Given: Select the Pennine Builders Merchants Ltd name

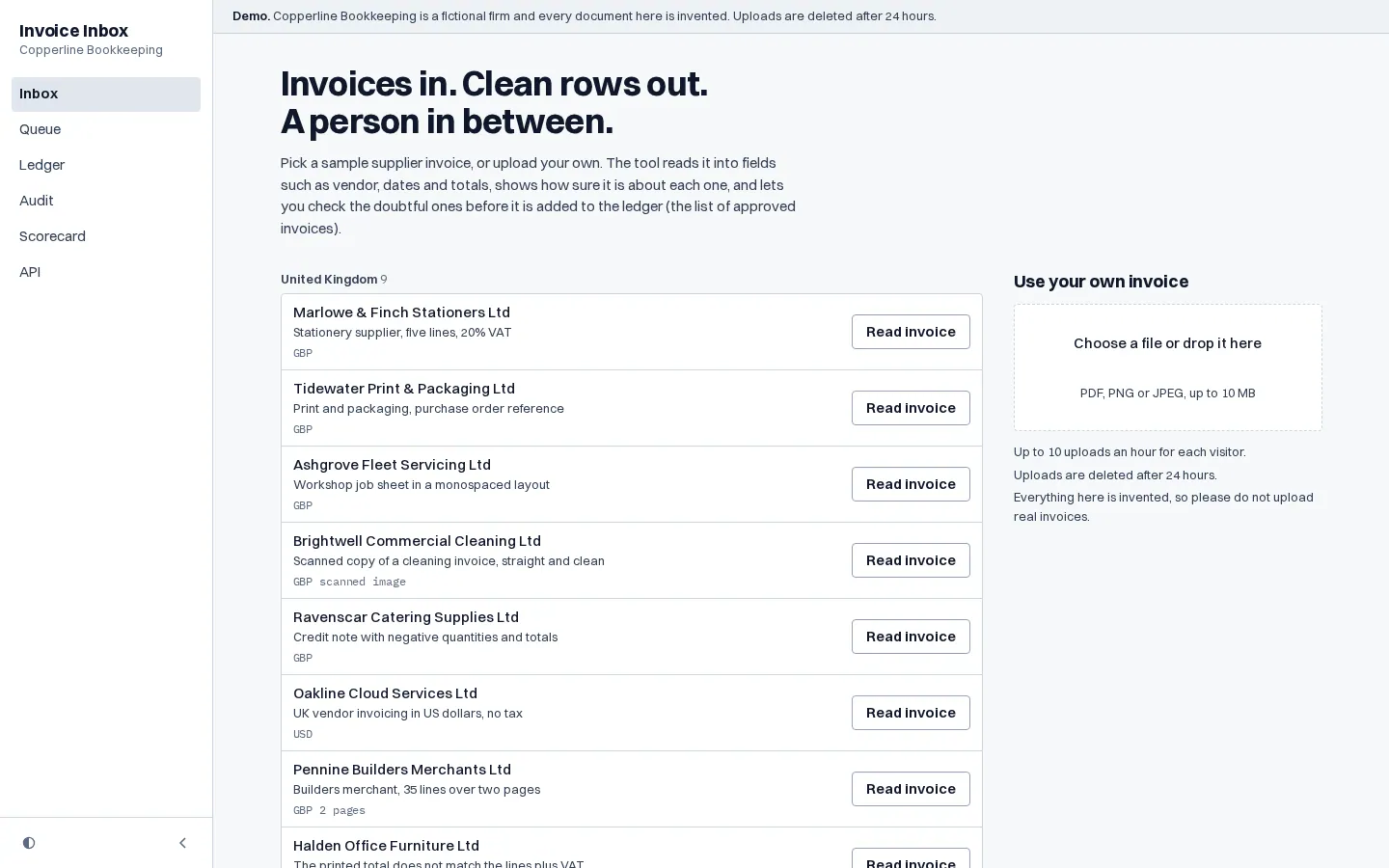Looking at the screenshot, I should 402,770.
